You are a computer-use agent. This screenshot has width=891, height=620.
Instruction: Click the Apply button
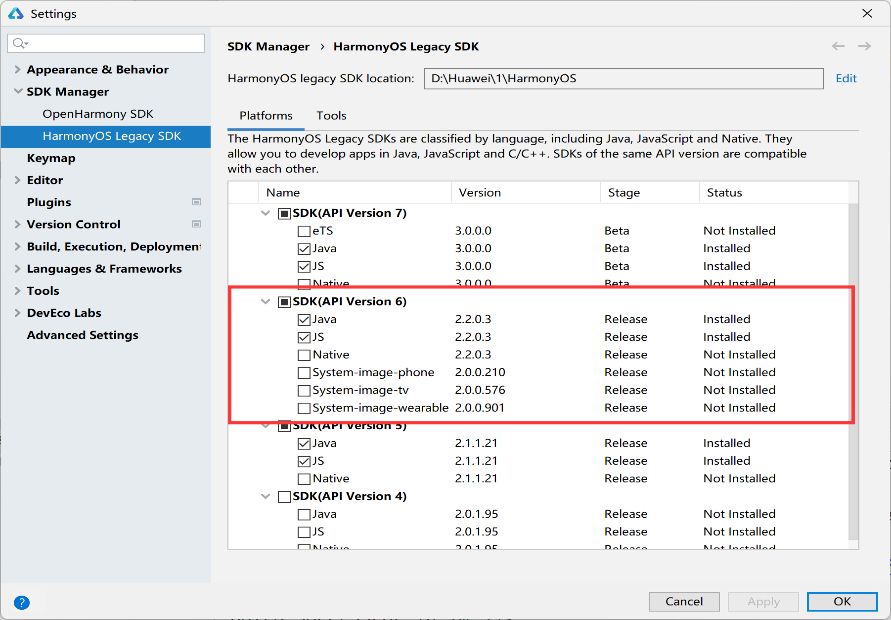pos(763,601)
